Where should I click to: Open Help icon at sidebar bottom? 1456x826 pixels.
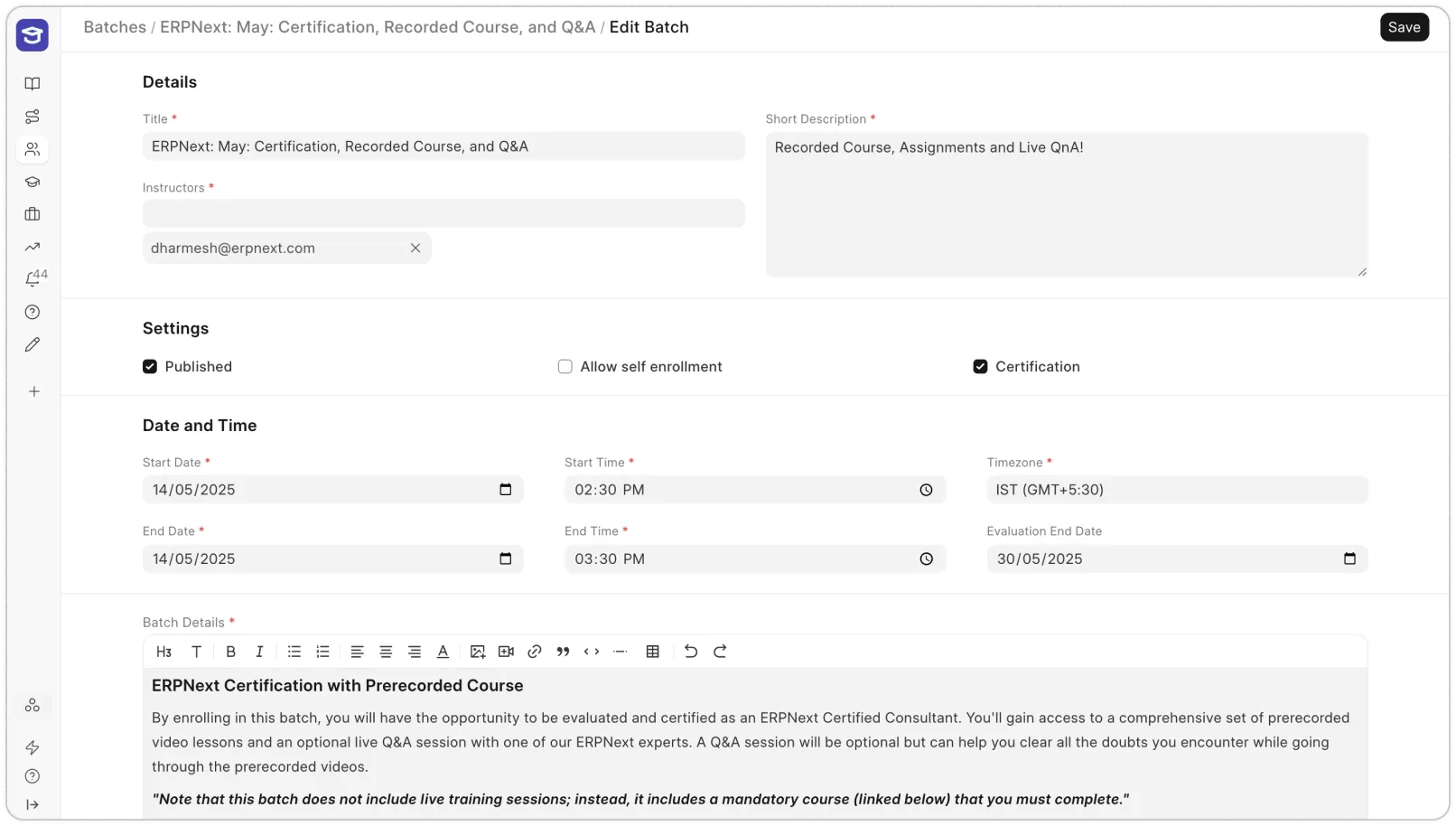click(x=33, y=776)
